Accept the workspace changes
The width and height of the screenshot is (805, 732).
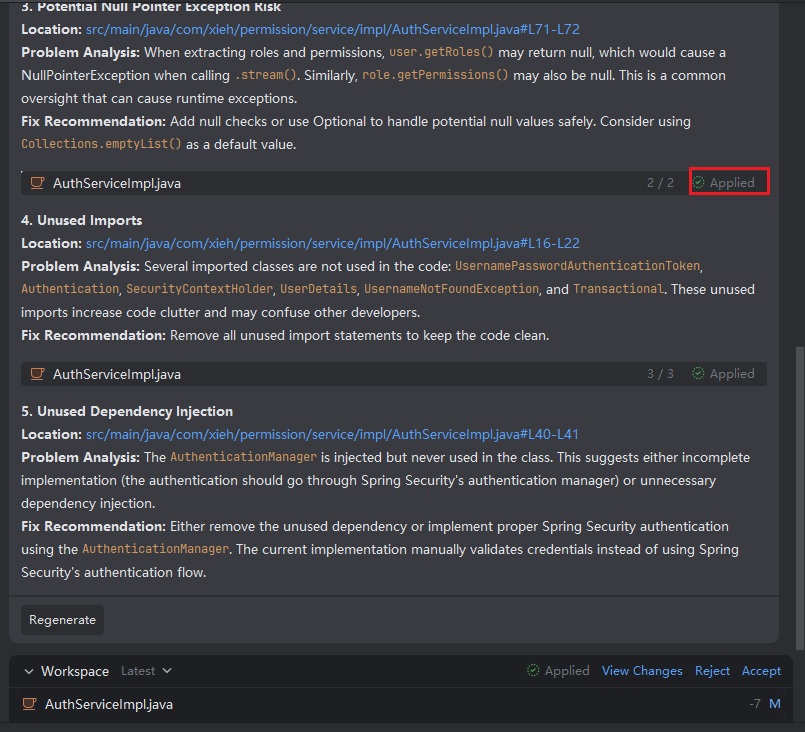point(761,671)
